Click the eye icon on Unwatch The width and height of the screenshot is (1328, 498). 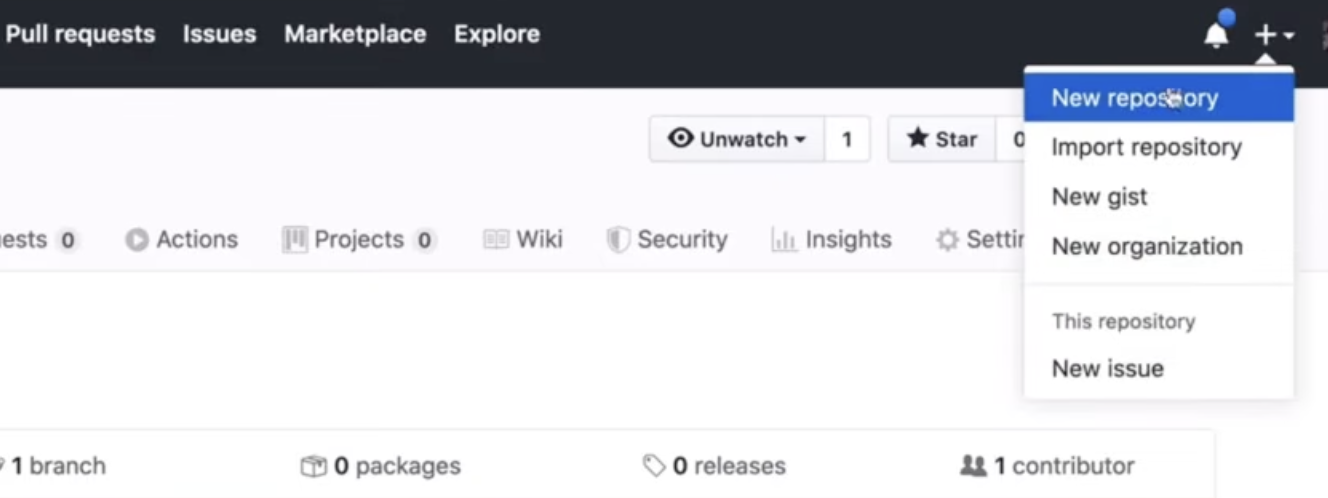tap(681, 138)
